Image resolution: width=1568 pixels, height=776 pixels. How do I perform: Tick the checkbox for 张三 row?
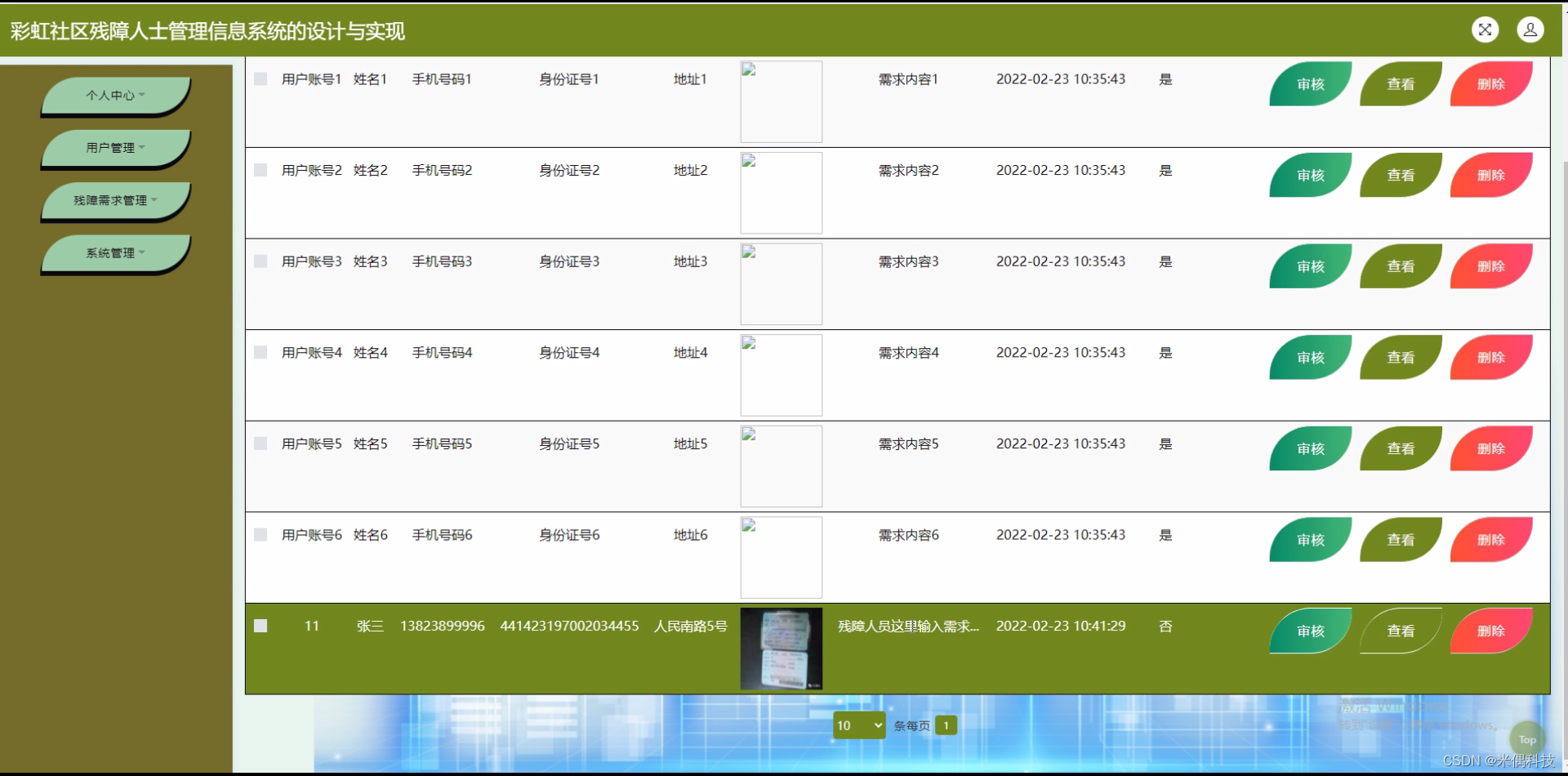261,626
